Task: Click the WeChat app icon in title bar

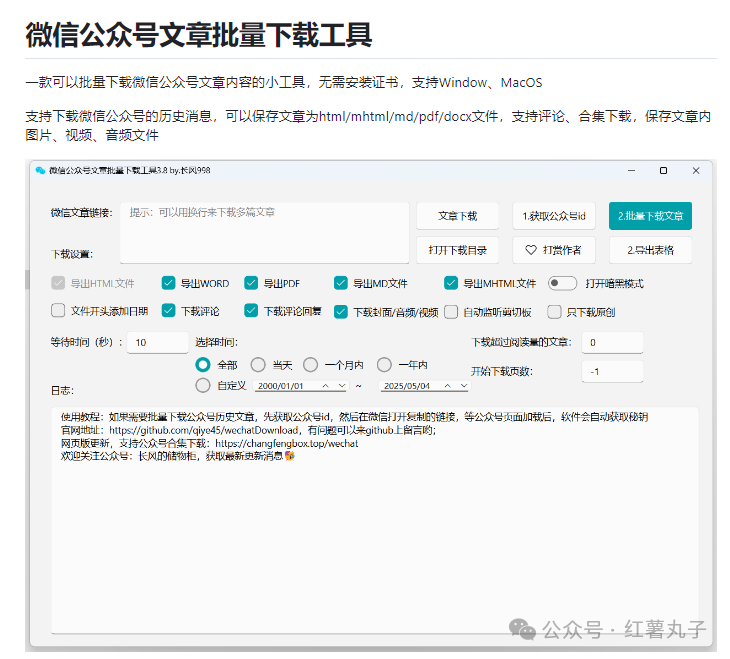Action: 41,170
